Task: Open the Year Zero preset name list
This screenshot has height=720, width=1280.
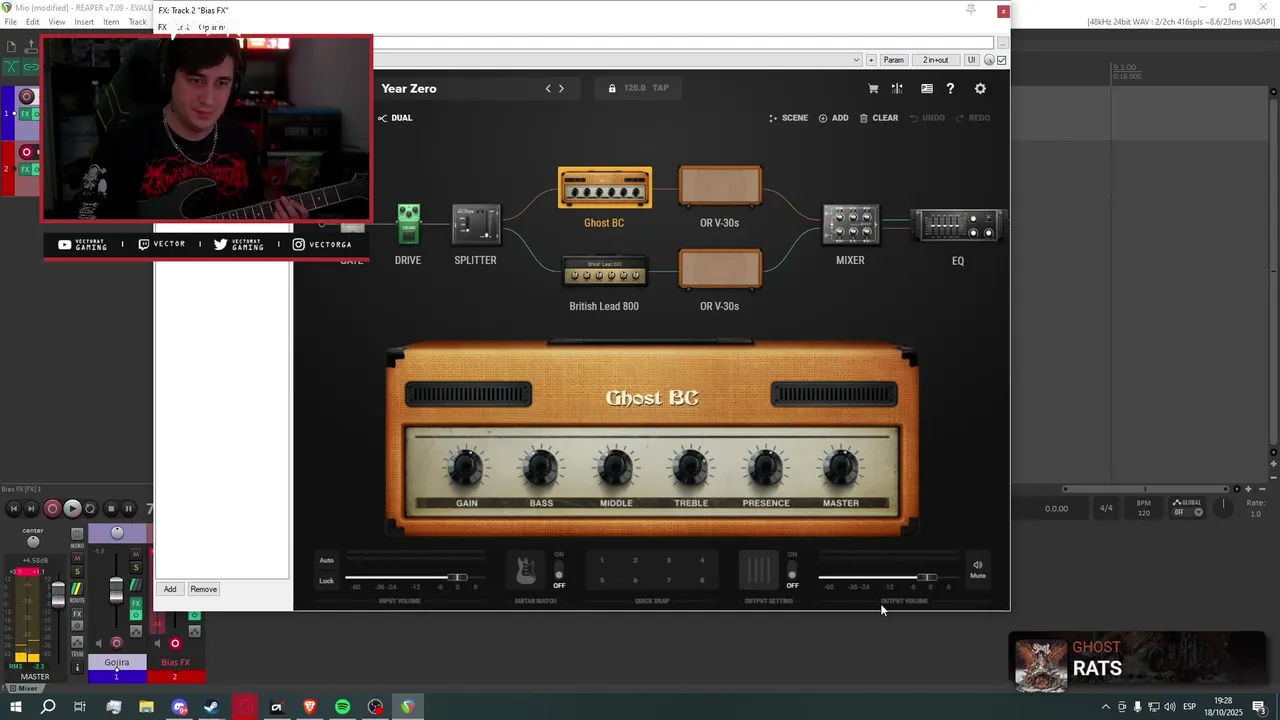Action: (409, 88)
